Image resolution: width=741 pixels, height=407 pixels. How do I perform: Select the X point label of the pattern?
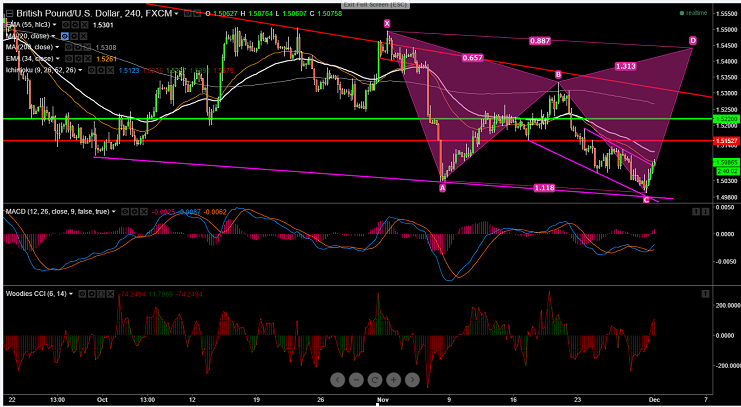click(387, 23)
